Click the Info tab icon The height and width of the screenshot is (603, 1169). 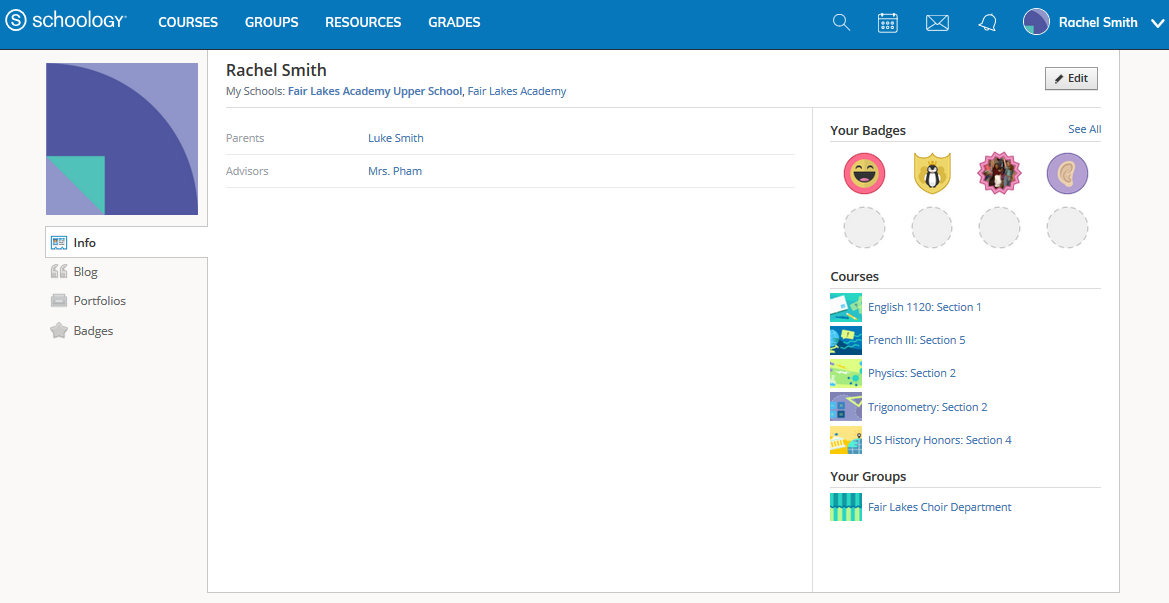(59, 242)
